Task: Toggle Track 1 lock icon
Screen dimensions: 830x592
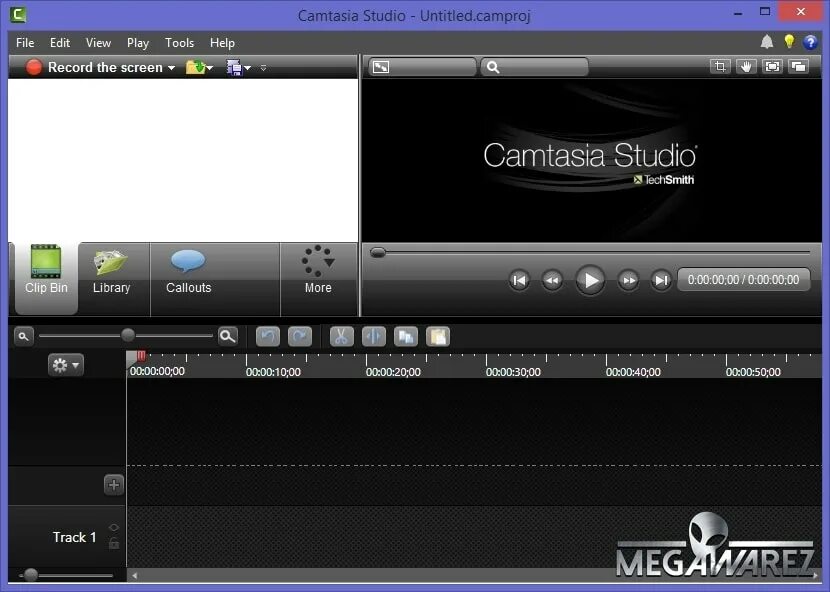Action: 114,543
